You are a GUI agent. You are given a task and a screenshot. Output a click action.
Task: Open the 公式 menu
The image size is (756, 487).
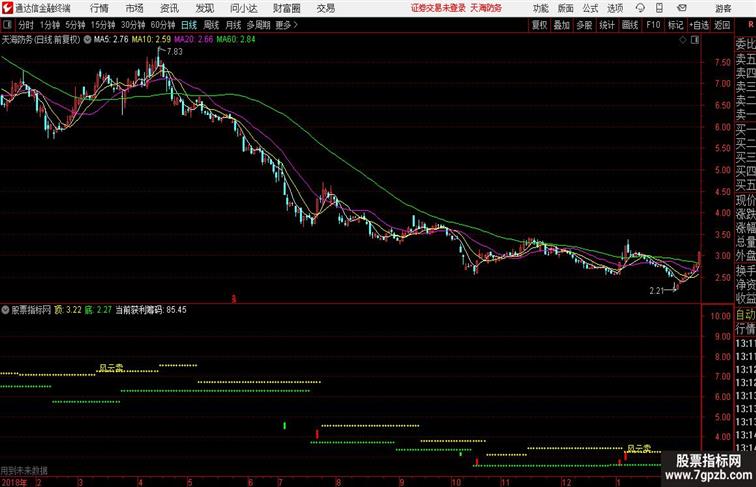[590, 8]
